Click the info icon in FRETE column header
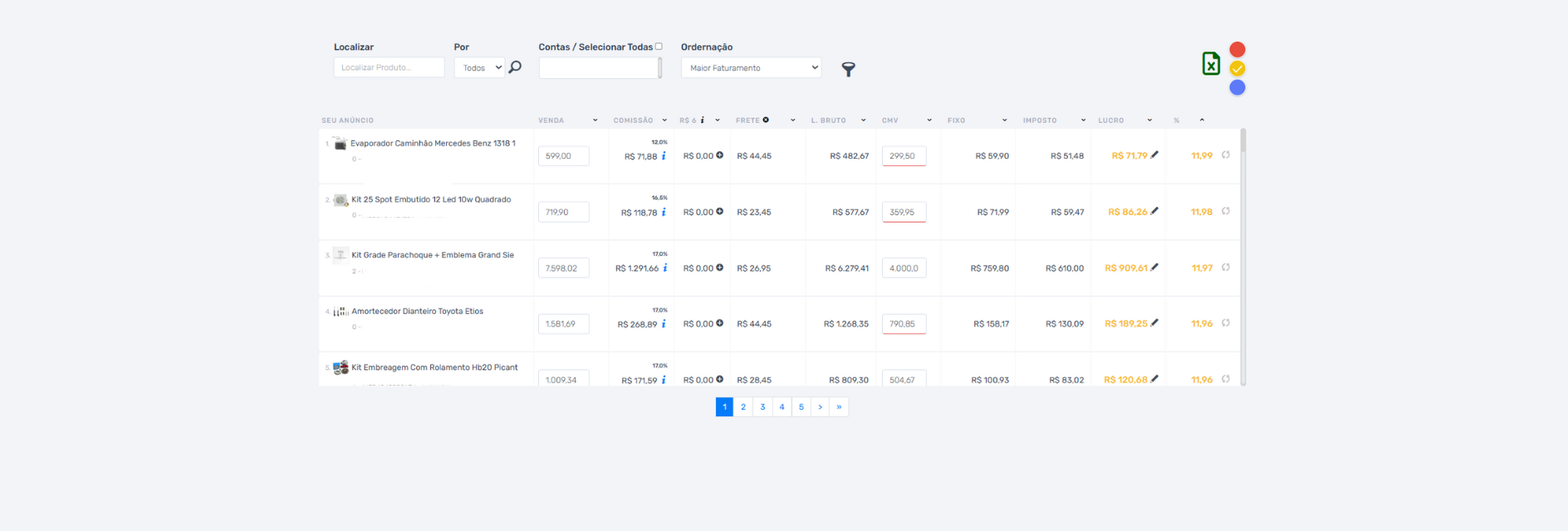 click(766, 120)
